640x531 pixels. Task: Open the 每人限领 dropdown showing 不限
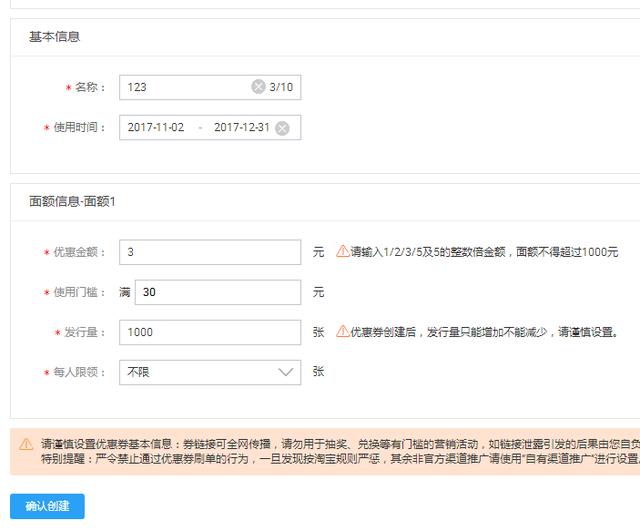(210, 372)
